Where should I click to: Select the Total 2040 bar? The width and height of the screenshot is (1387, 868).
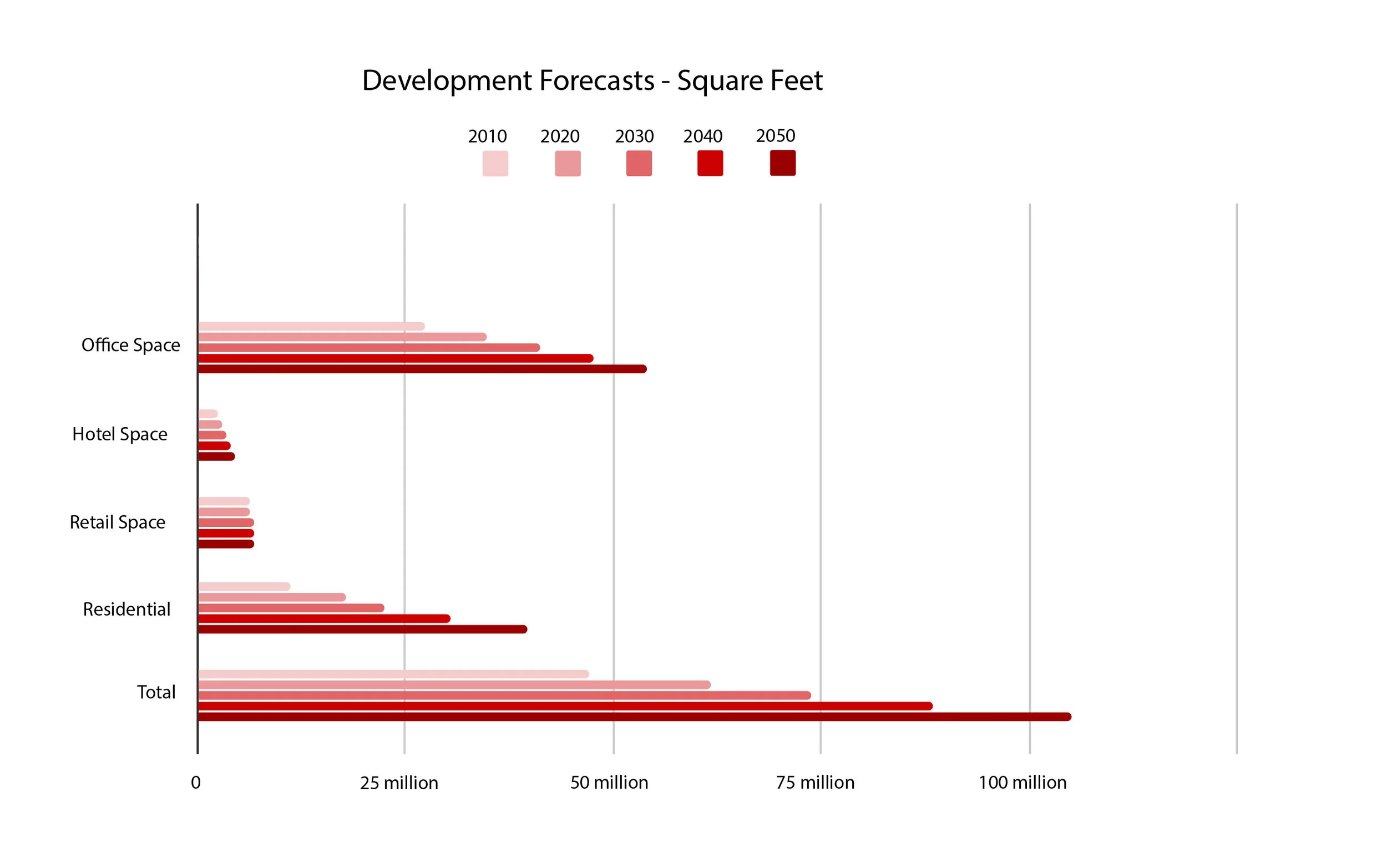(565, 706)
